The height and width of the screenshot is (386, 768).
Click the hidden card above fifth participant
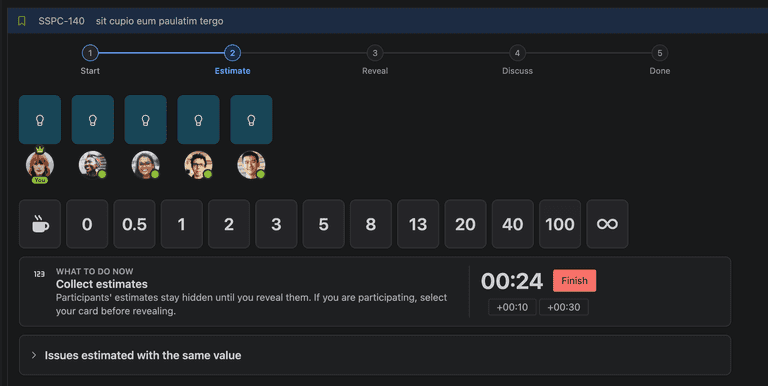251,120
